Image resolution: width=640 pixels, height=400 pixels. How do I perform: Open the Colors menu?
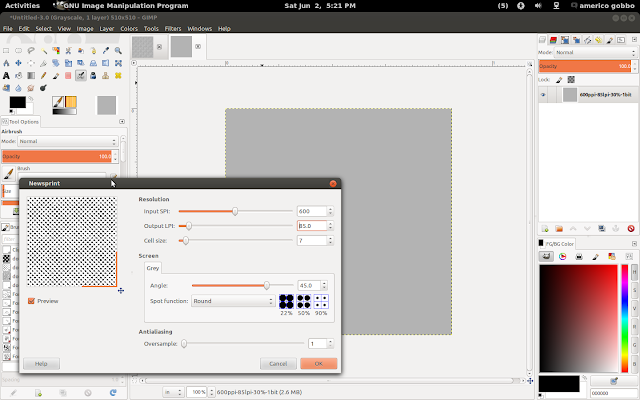[129, 29]
